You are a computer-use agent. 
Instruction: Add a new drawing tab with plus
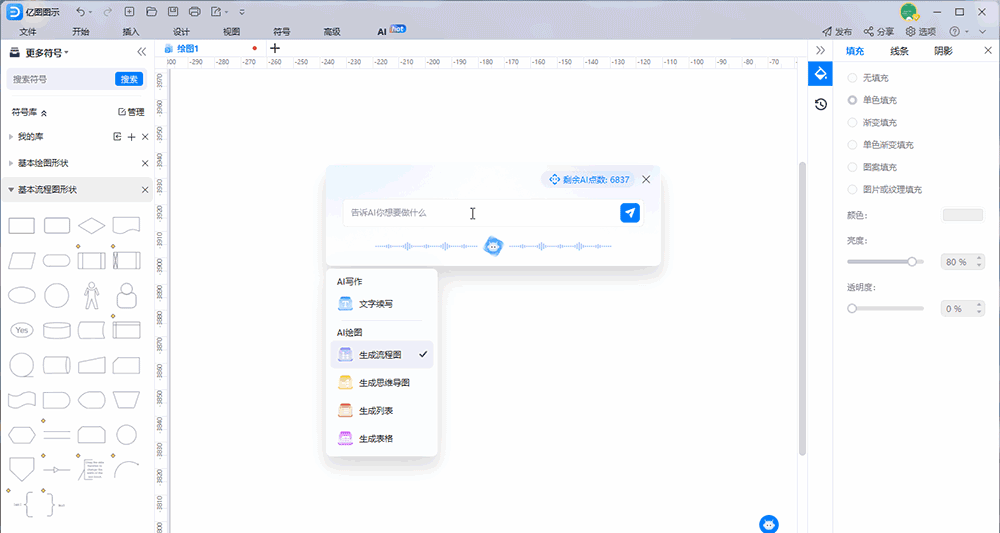point(275,48)
